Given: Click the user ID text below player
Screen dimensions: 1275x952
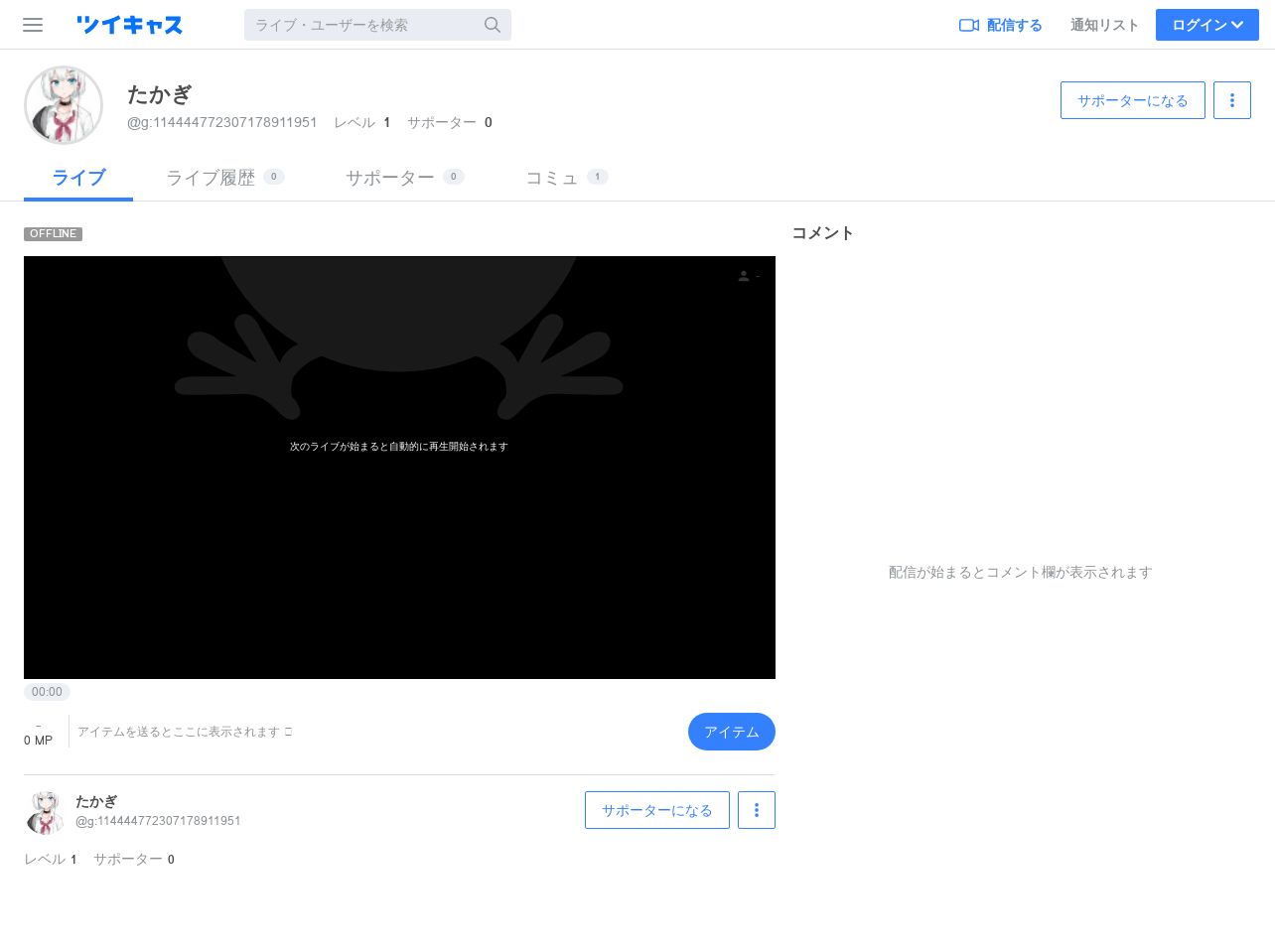Looking at the screenshot, I should coord(158,821).
